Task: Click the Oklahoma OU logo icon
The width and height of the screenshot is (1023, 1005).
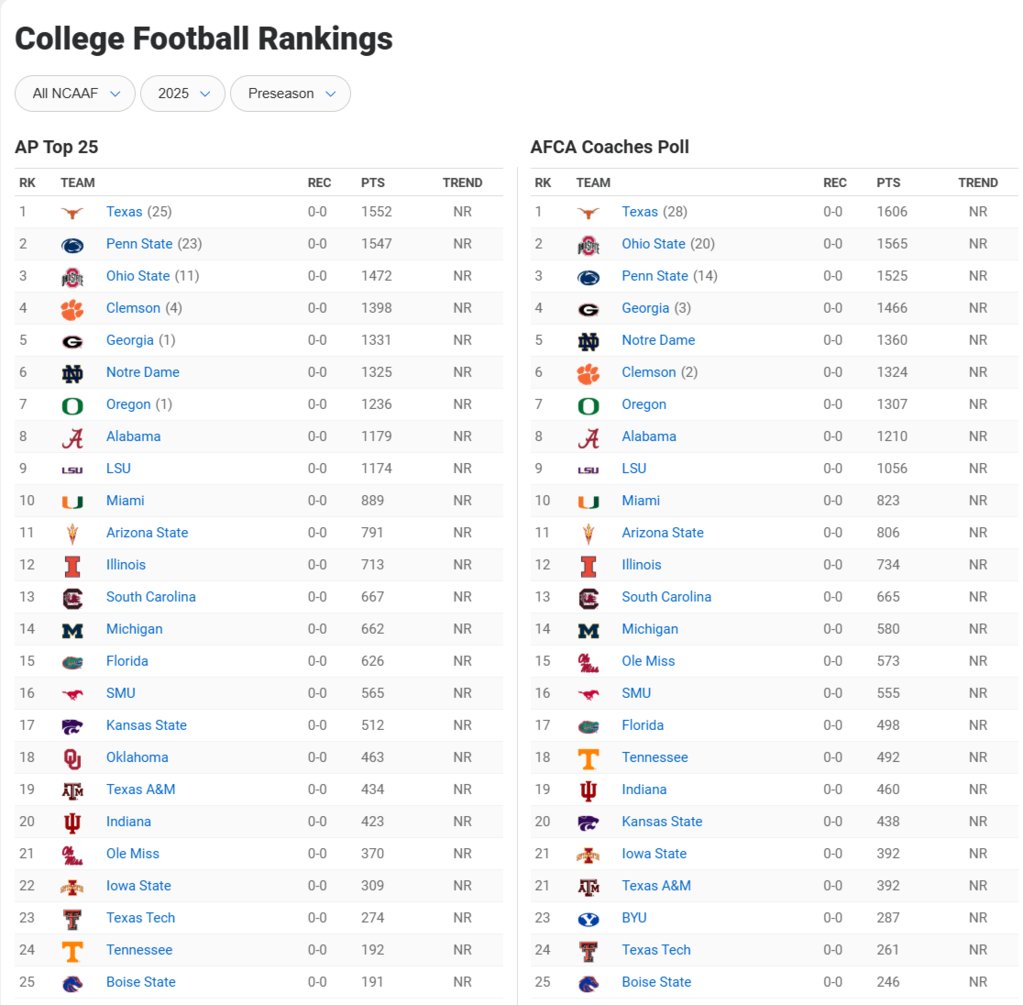Action: click(x=72, y=758)
